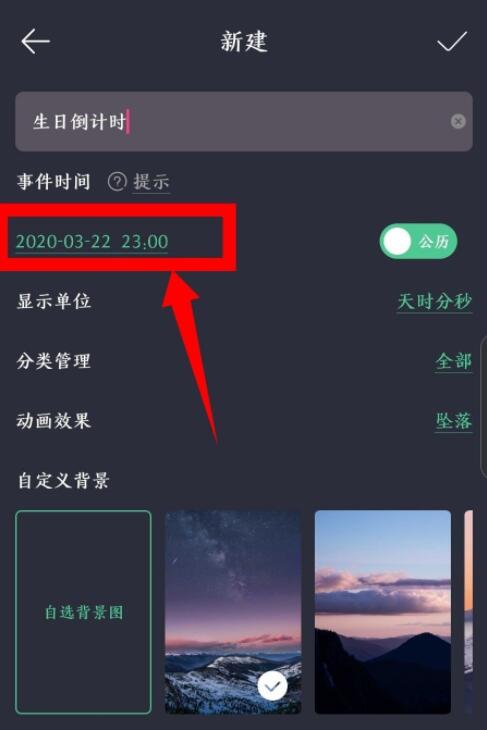Tap the scroll handle on the right edge
The image size is (487, 730).
pos(483,405)
